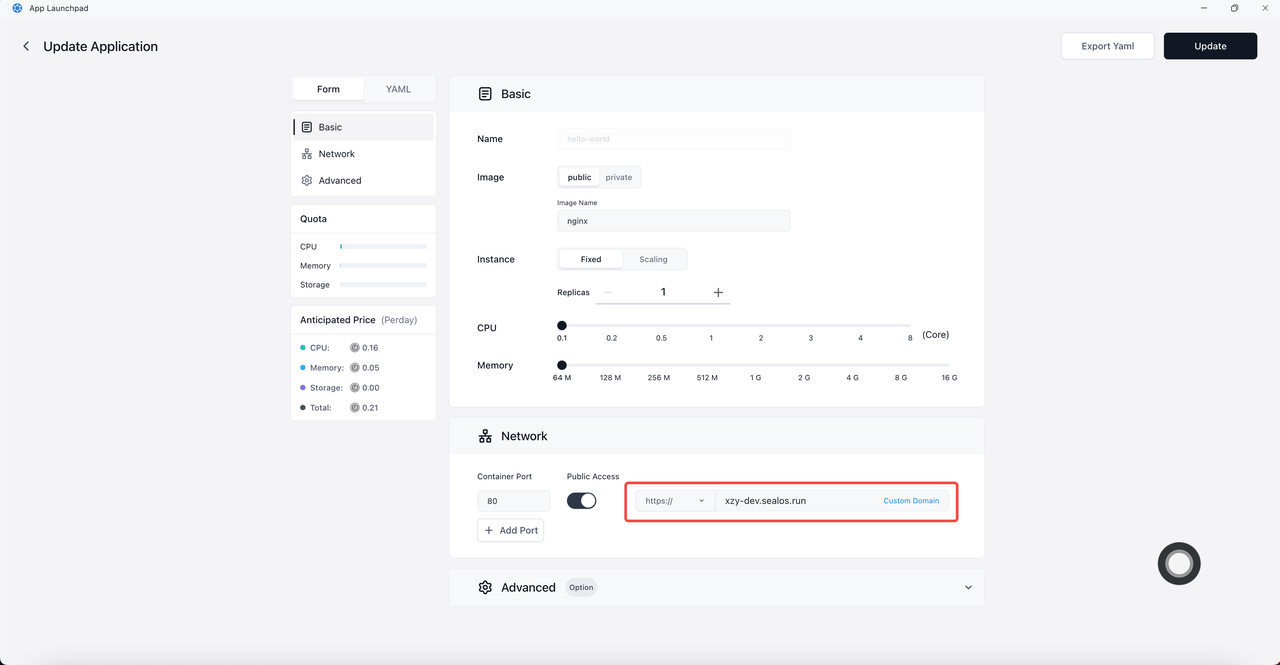
Task: Click the back arrow beside Update Application
Action: pyautogui.click(x=26, y=46)
